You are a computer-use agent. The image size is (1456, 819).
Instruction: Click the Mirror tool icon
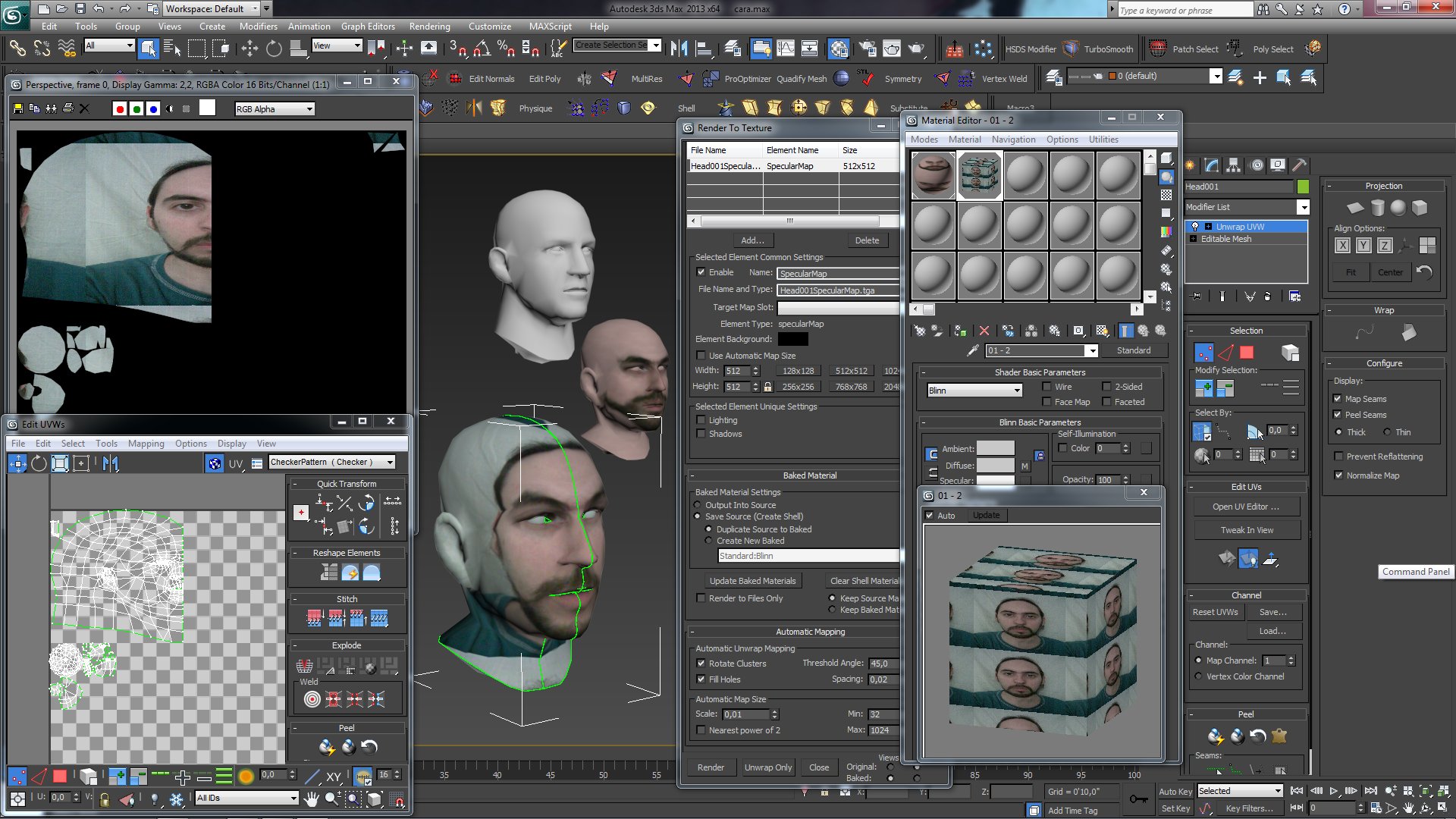[679, 49]
